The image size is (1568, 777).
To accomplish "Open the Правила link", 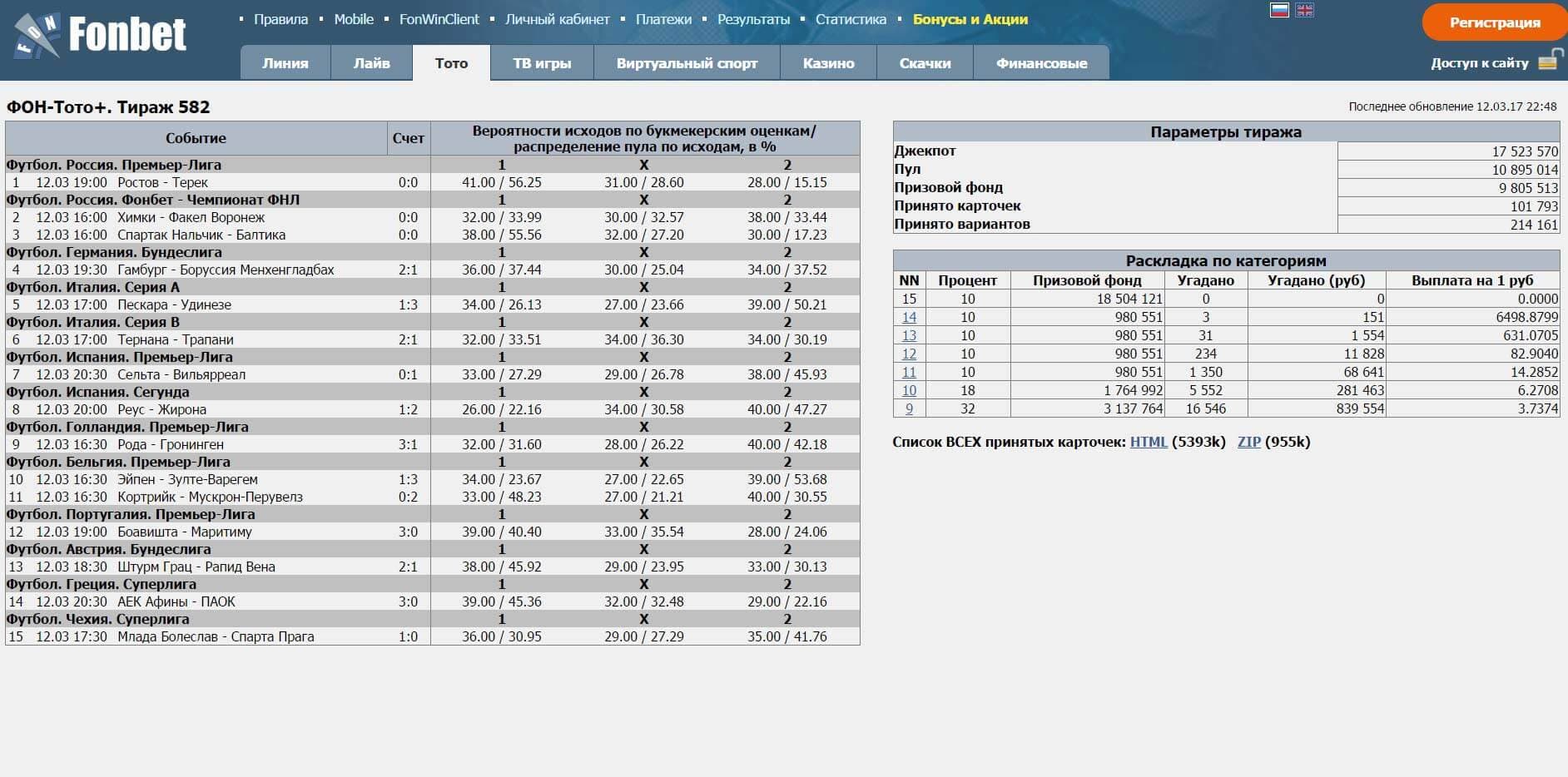I will [x=280, y=19].
